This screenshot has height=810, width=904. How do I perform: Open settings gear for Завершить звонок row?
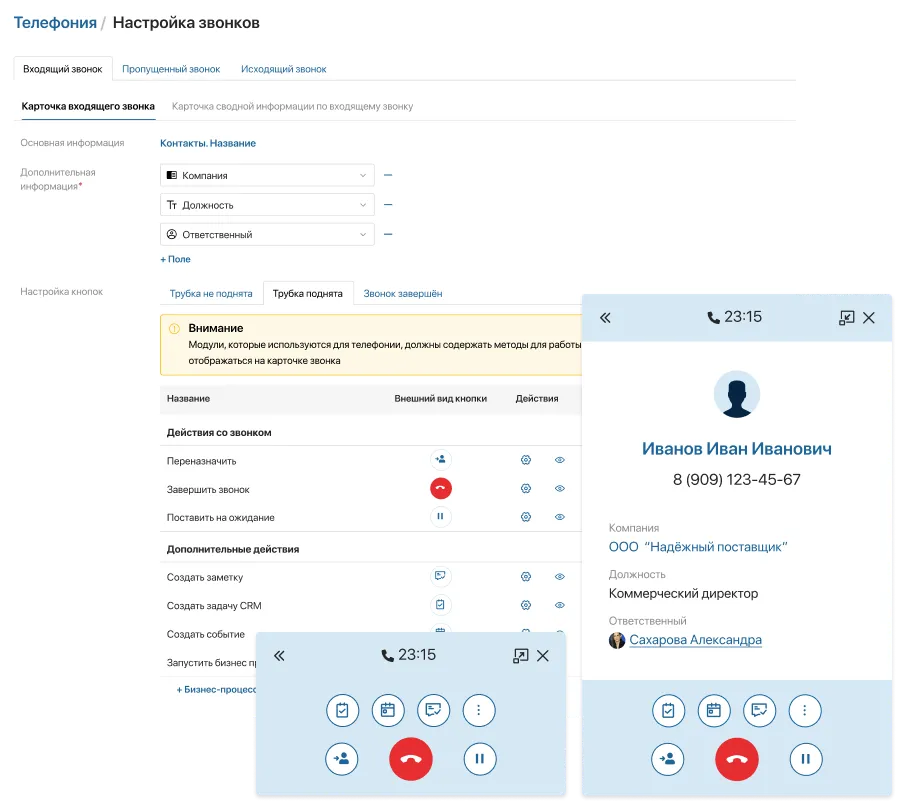point(525,489)
